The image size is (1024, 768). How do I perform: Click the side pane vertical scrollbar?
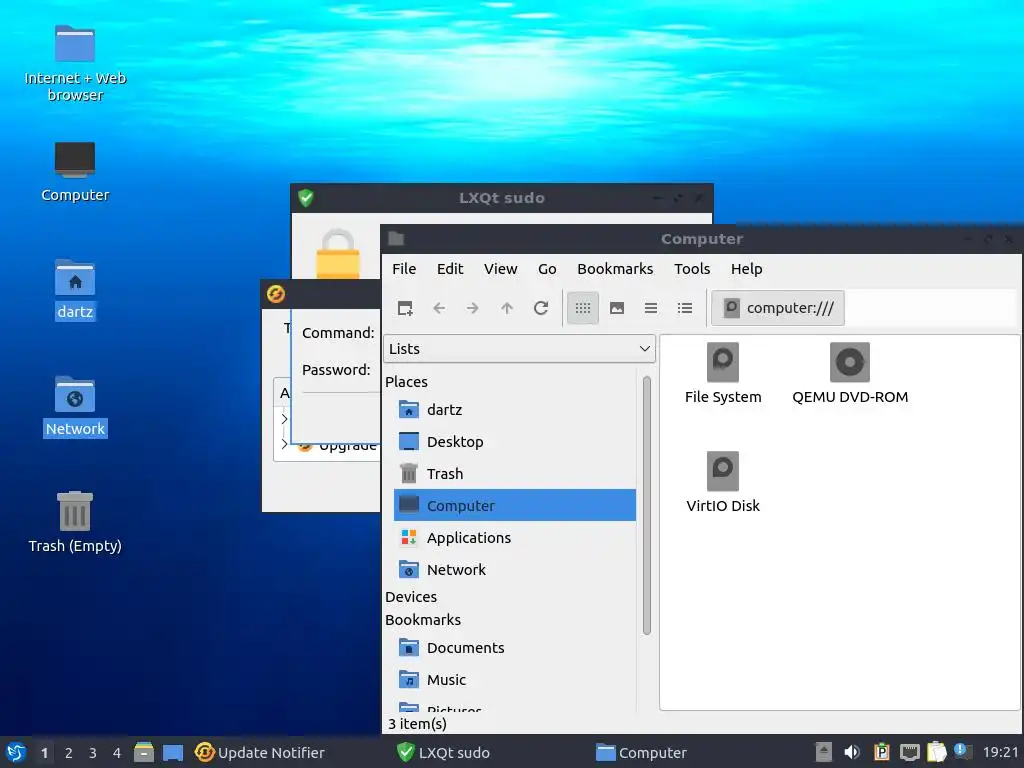click(647, 505)
